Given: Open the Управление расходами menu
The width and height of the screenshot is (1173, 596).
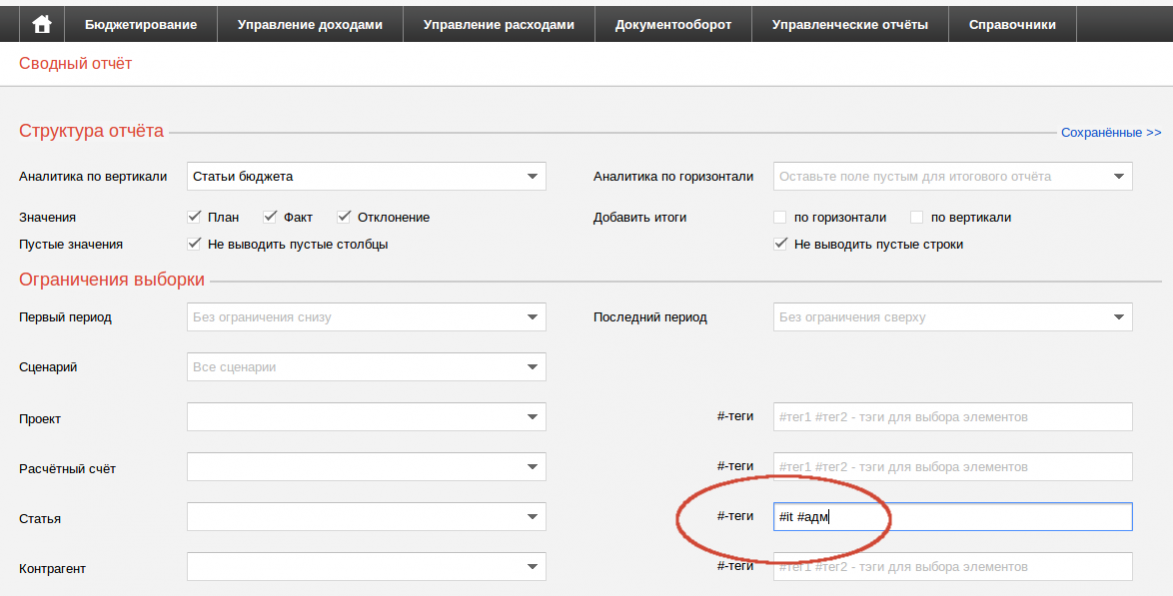Looking at the screenshot, I should pyautogui.click(x=499, y=25).
